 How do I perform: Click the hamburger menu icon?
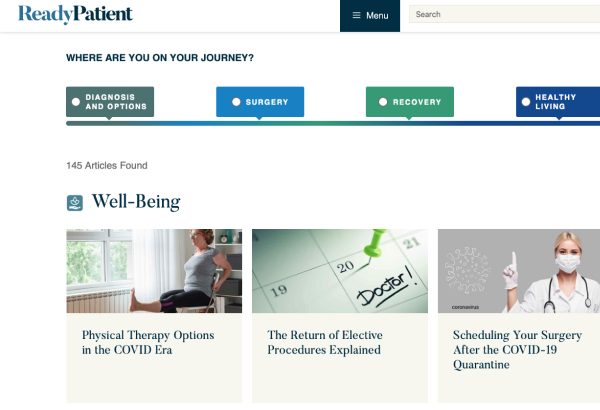coord(356,16)
